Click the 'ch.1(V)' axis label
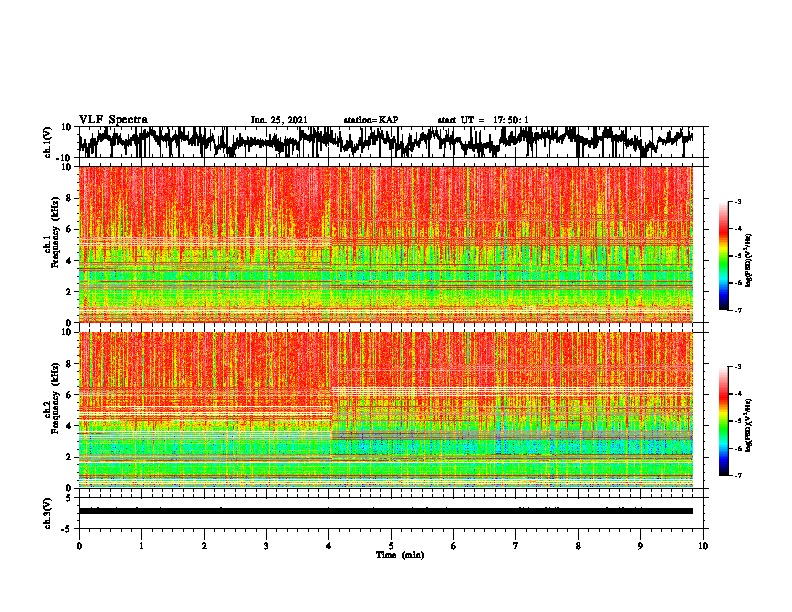The height and width of the screenshot is (612, 792). [x=48, y=142]
